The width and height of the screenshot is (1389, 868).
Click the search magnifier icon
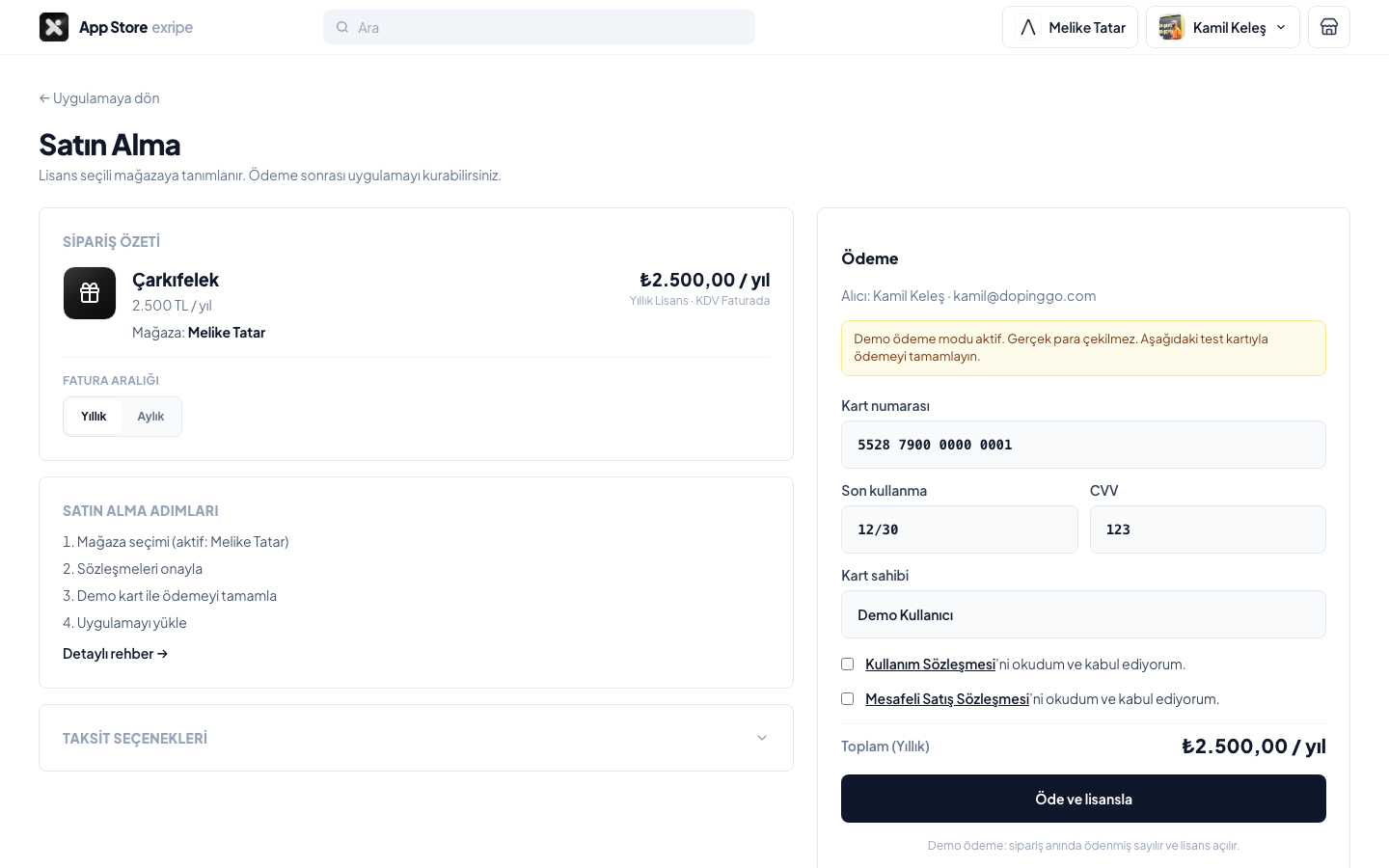(x=342, y=27)
